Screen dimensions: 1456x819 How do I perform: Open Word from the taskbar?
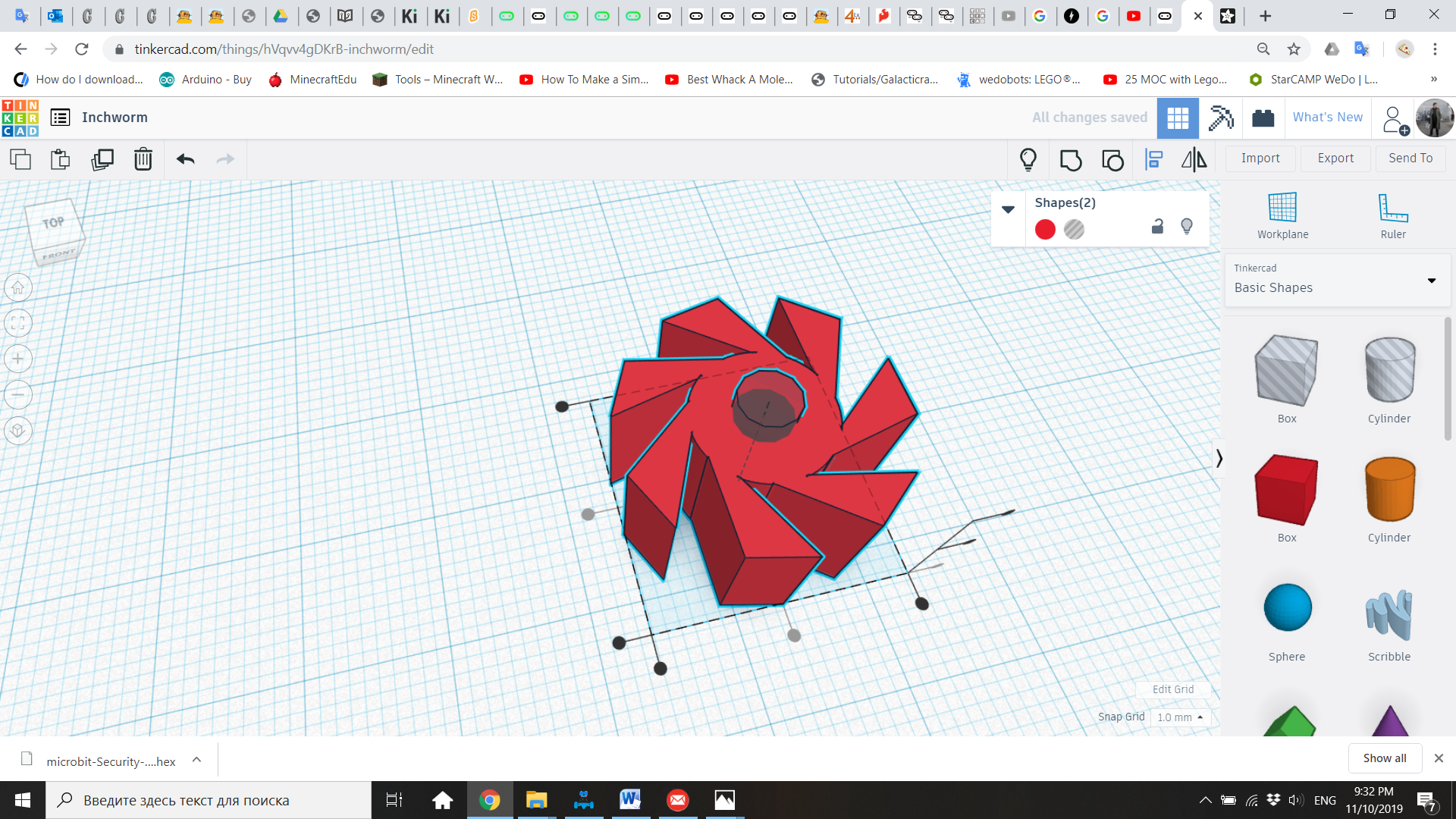[x=630, y=800]
